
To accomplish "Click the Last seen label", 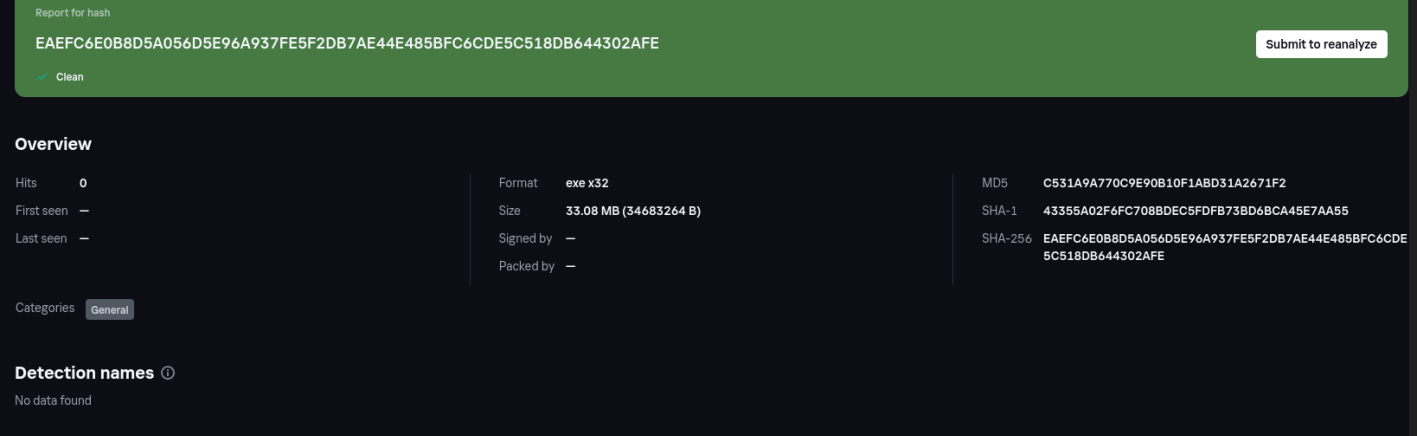I will click(41, 238).
